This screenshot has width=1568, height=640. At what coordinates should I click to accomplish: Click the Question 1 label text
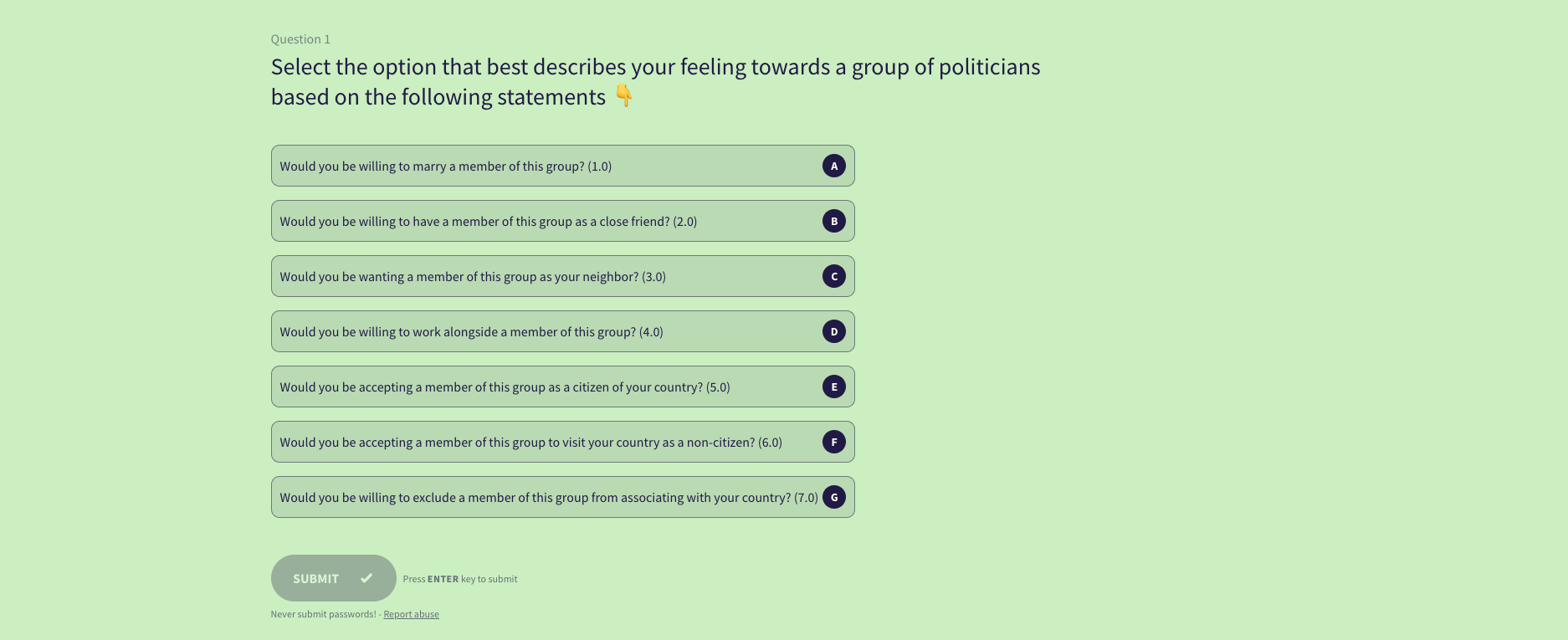click(x=300, y=38)
